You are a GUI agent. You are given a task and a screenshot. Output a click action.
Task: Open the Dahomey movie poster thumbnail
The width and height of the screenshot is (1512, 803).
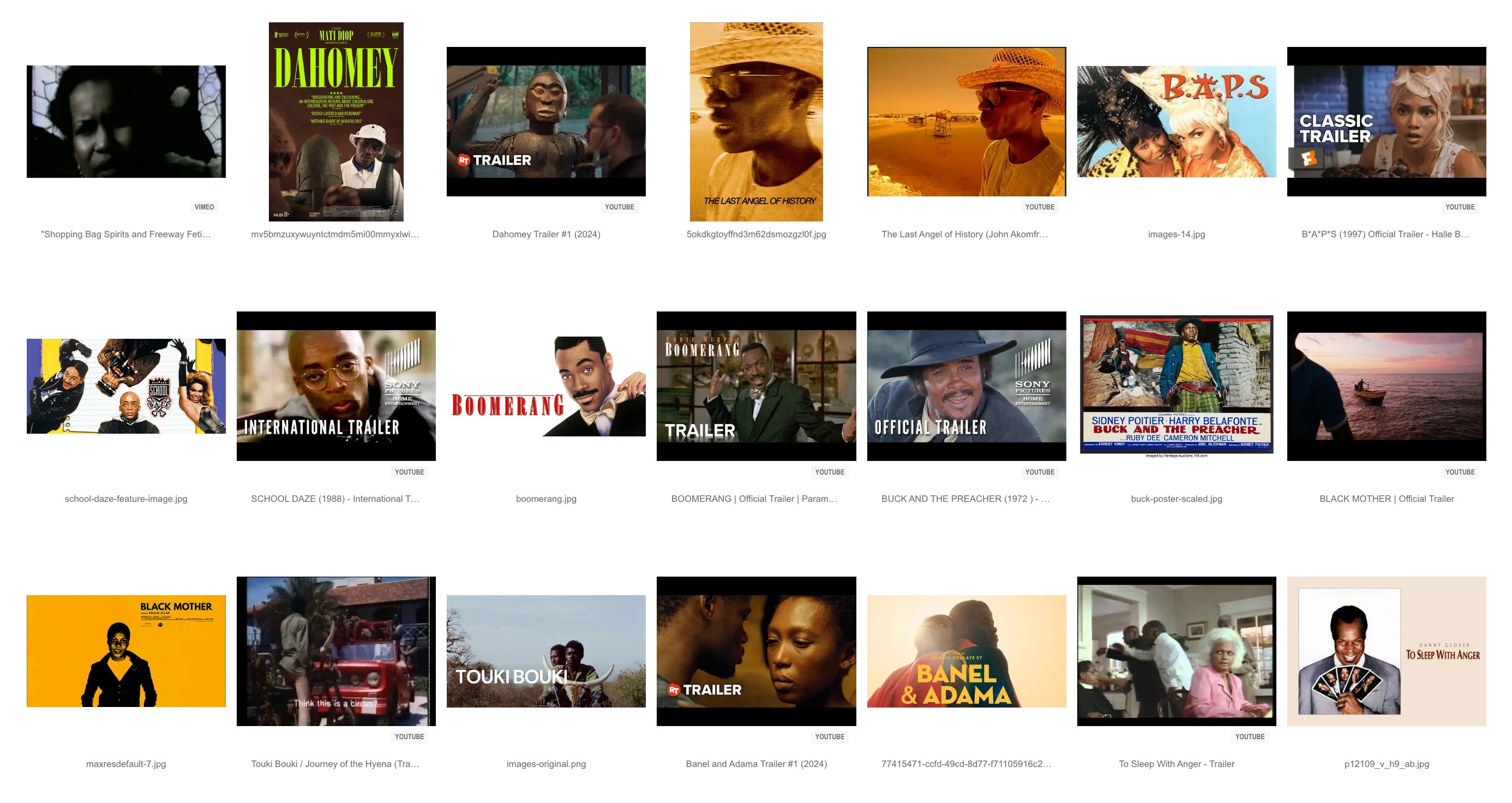[336, 122]
